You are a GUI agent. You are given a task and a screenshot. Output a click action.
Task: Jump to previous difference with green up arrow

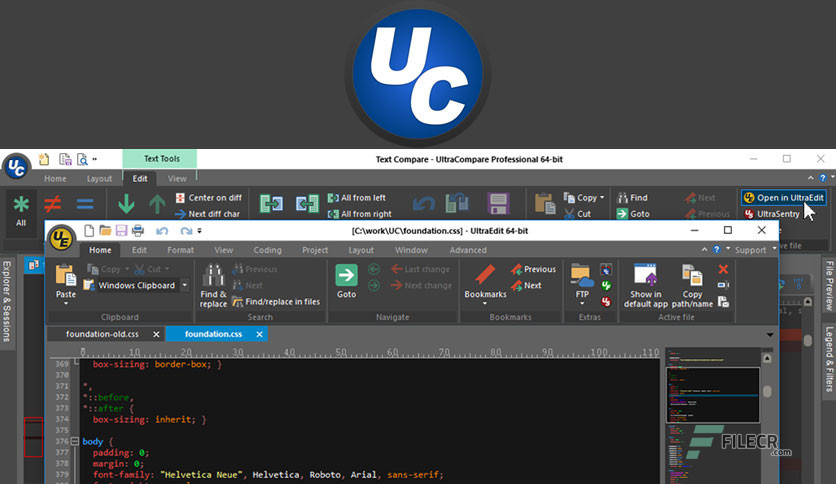tap(157, 204)
